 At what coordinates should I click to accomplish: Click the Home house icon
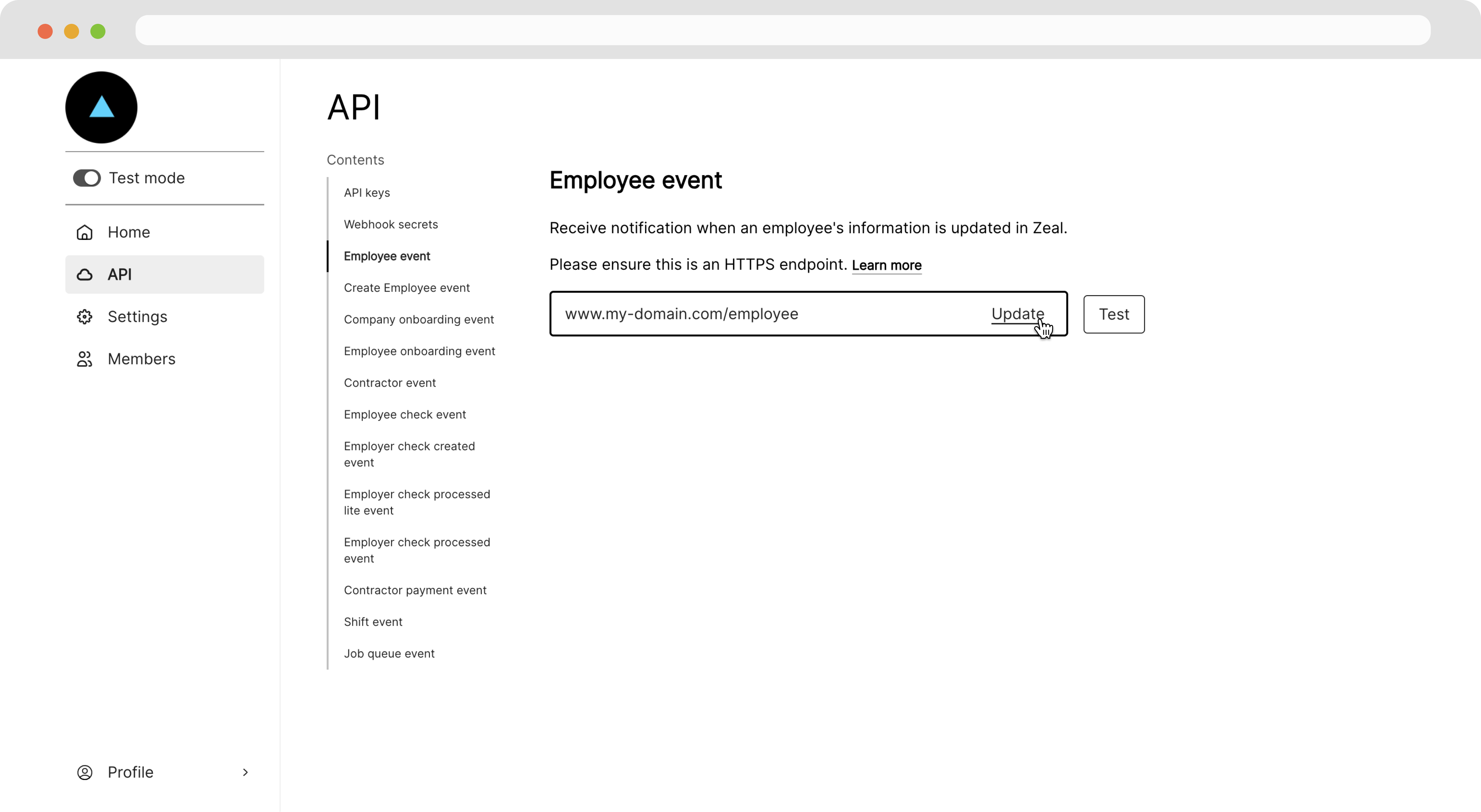84,232
